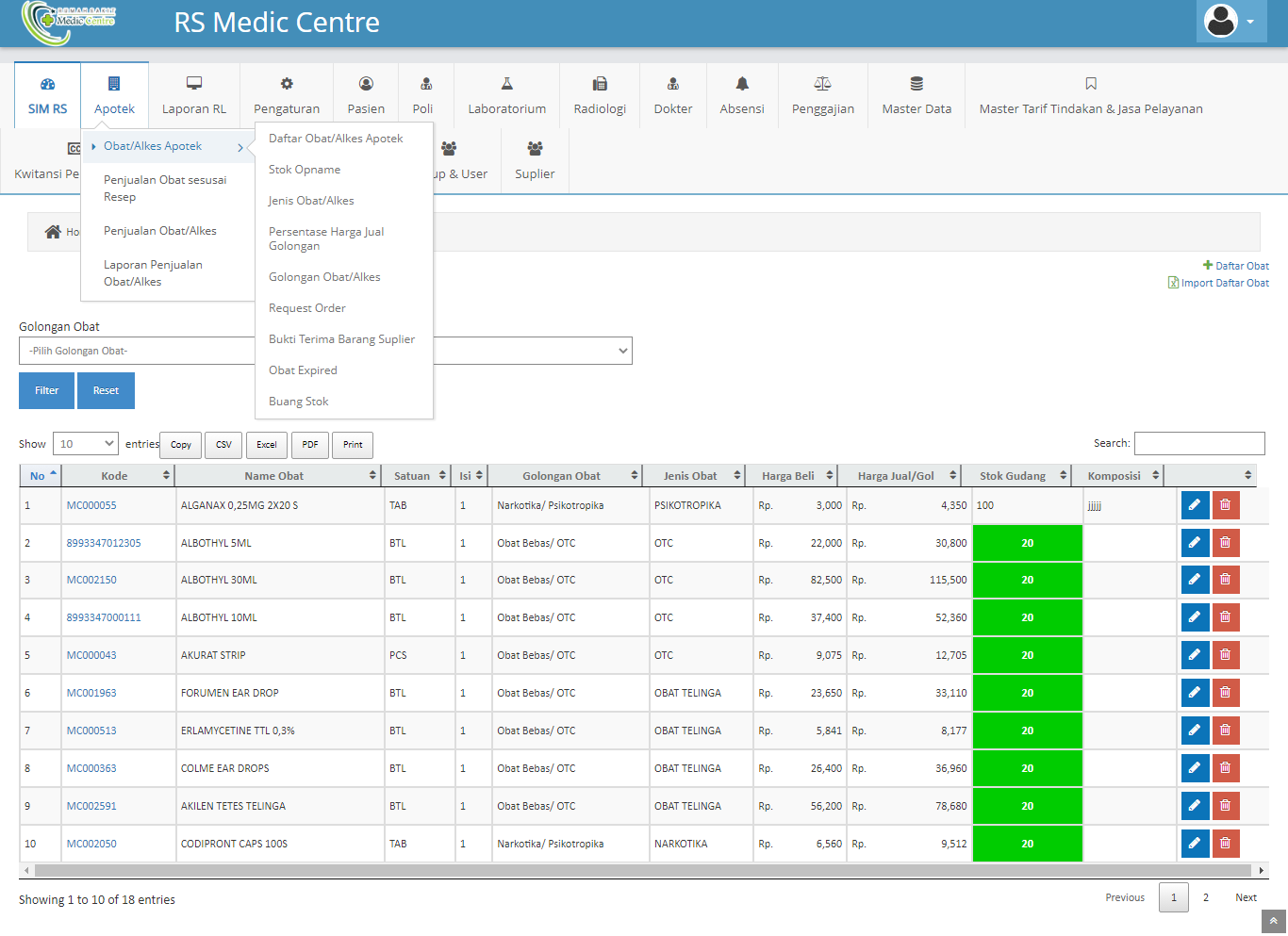Open the Radiologi module icon
1288x936 pixels.
tap(600, 84)
